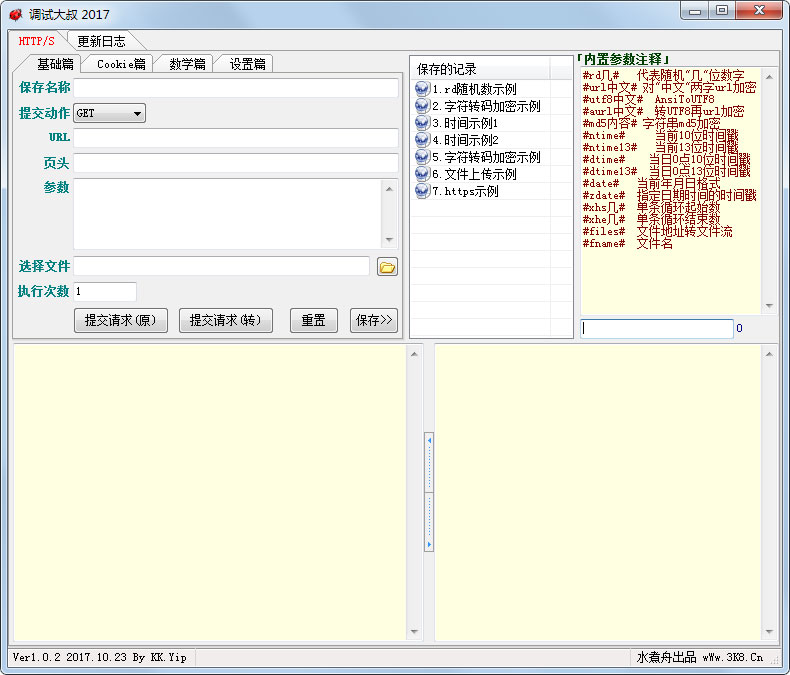790x675 pixels.
Task: Click inside the 参数 text area
Action: pyautogui.click(x=228, y=214)
